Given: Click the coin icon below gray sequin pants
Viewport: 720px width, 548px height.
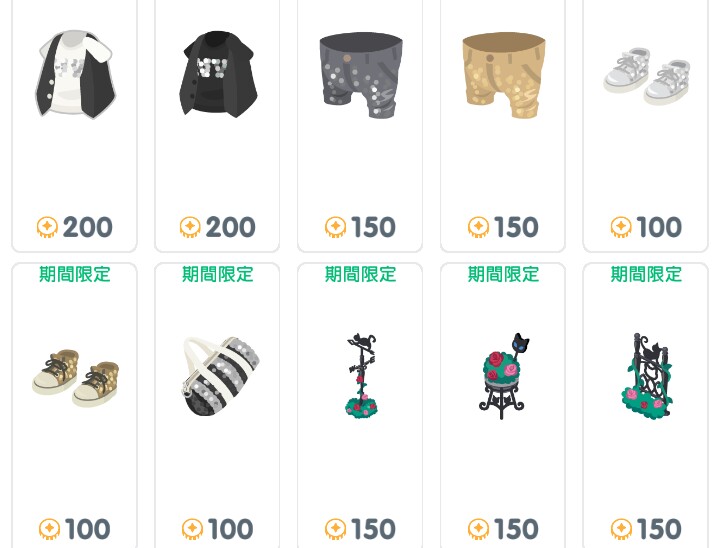Looking at the screenshot, I should pyautogui.click(x=335, y=227).
